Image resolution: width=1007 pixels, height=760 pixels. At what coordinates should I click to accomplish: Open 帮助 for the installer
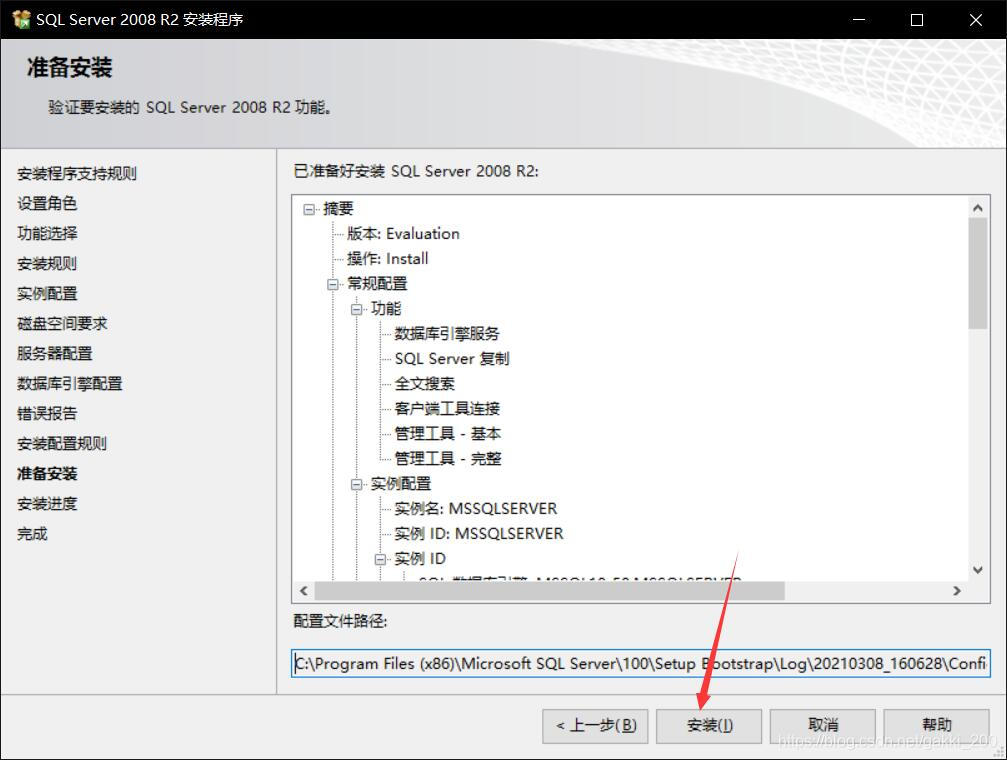pos(936,725)
